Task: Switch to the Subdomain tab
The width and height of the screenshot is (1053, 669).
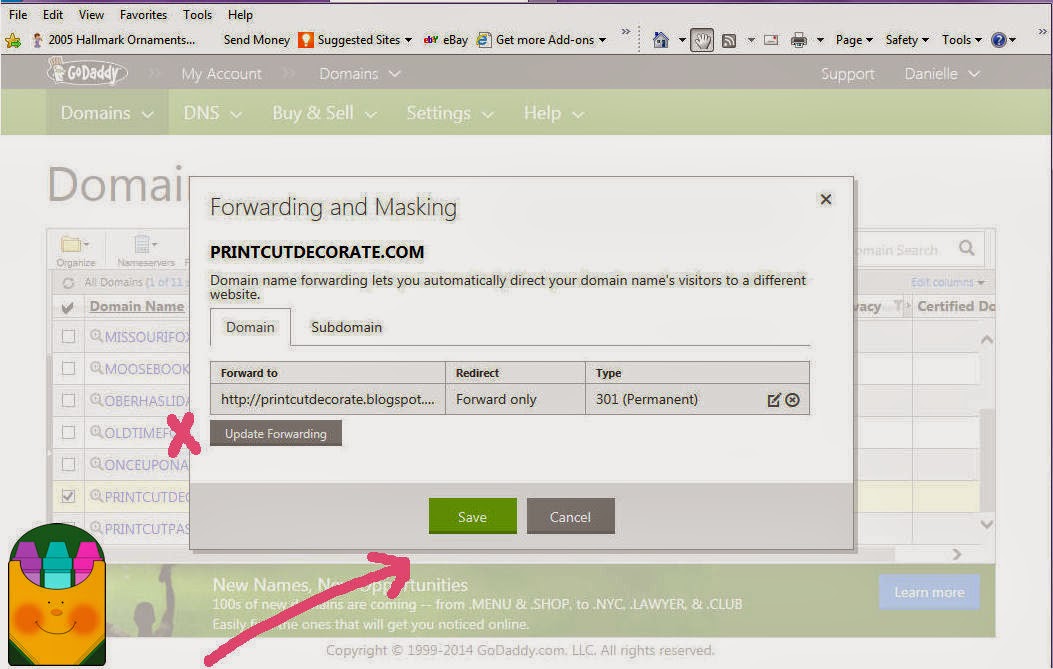Action: (347, 327)
